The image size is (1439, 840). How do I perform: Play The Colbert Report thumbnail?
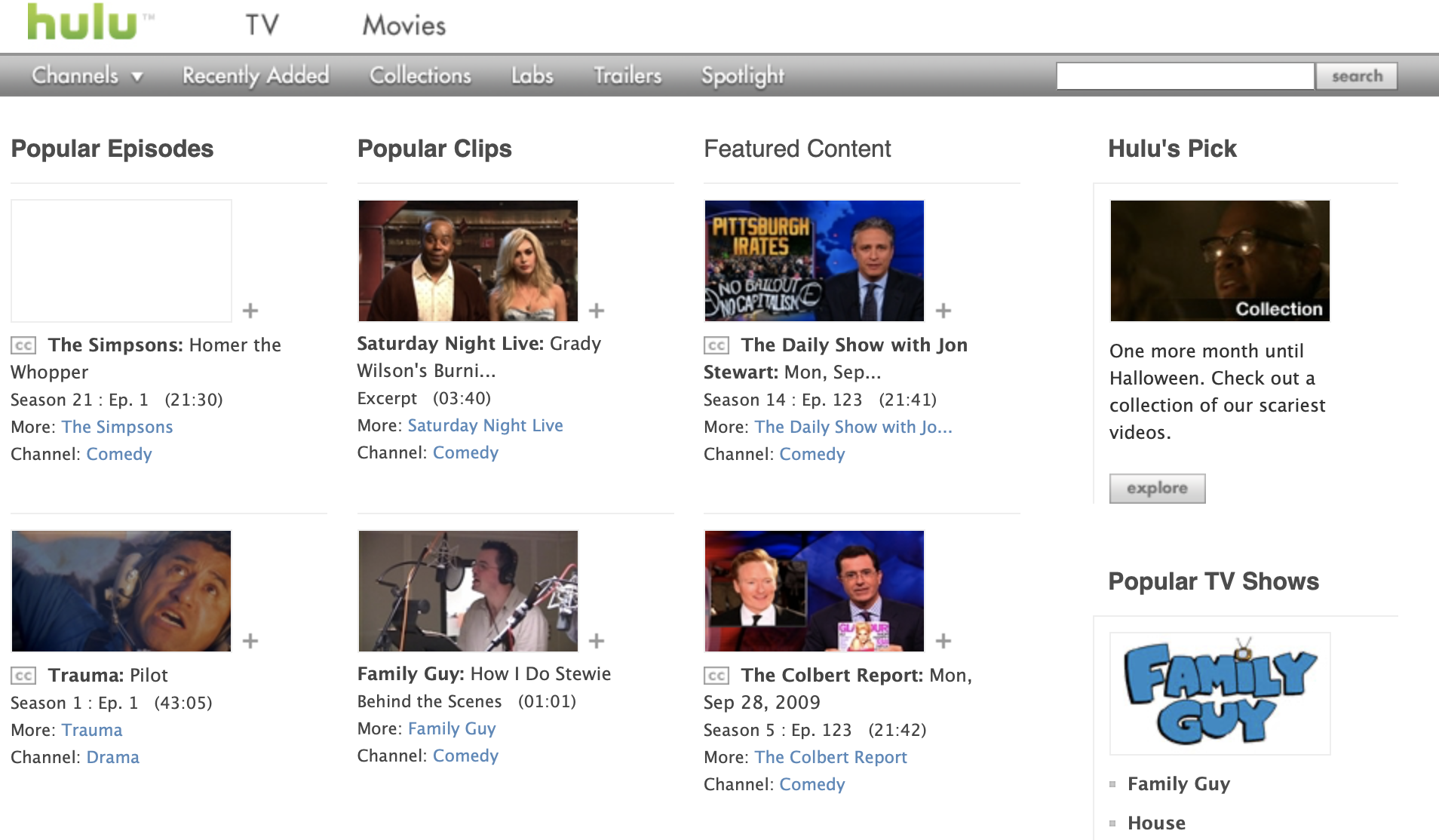pyautogui.click(x=814, y=591)
